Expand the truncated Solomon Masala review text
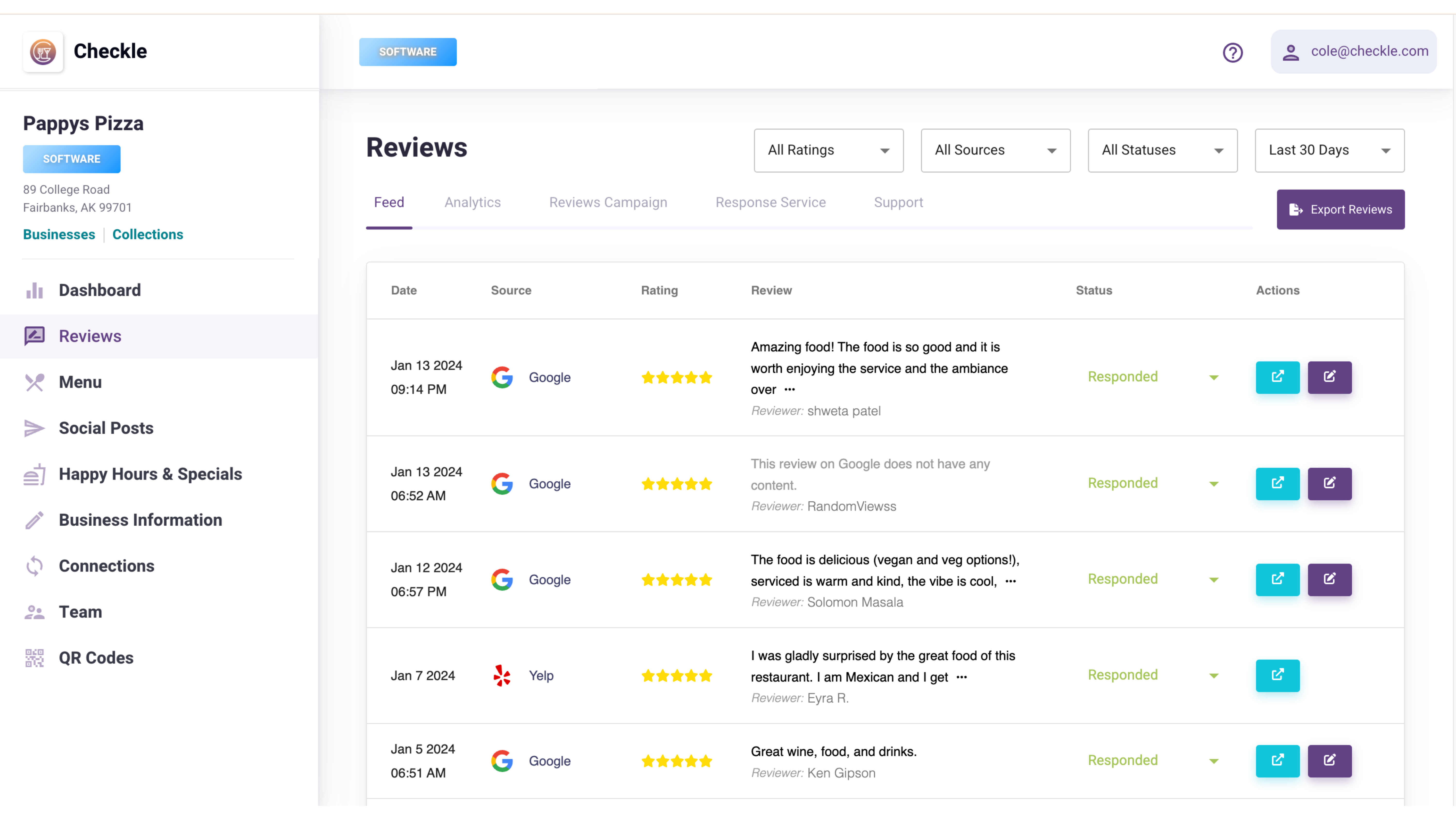This screenshot has width=1456, height=819. (x=1011, y=582)
